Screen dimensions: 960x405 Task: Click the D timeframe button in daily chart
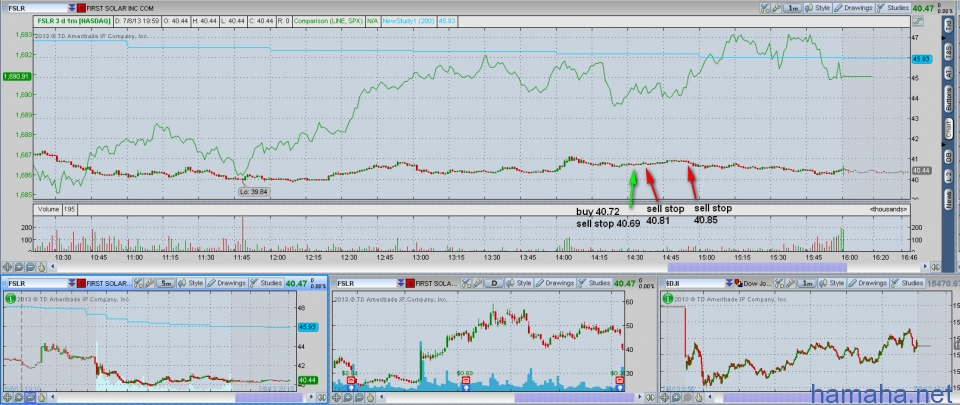(495, 283)
